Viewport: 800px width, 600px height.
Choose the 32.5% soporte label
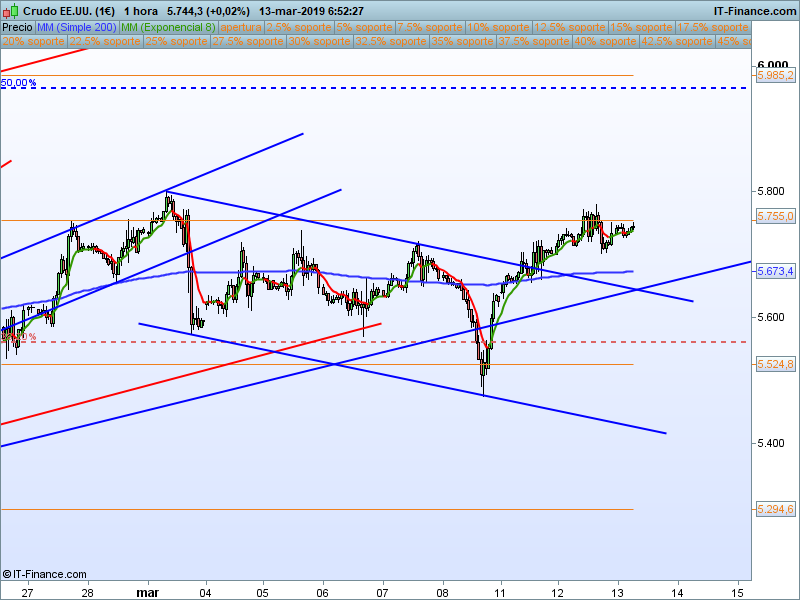click(391, 41)
